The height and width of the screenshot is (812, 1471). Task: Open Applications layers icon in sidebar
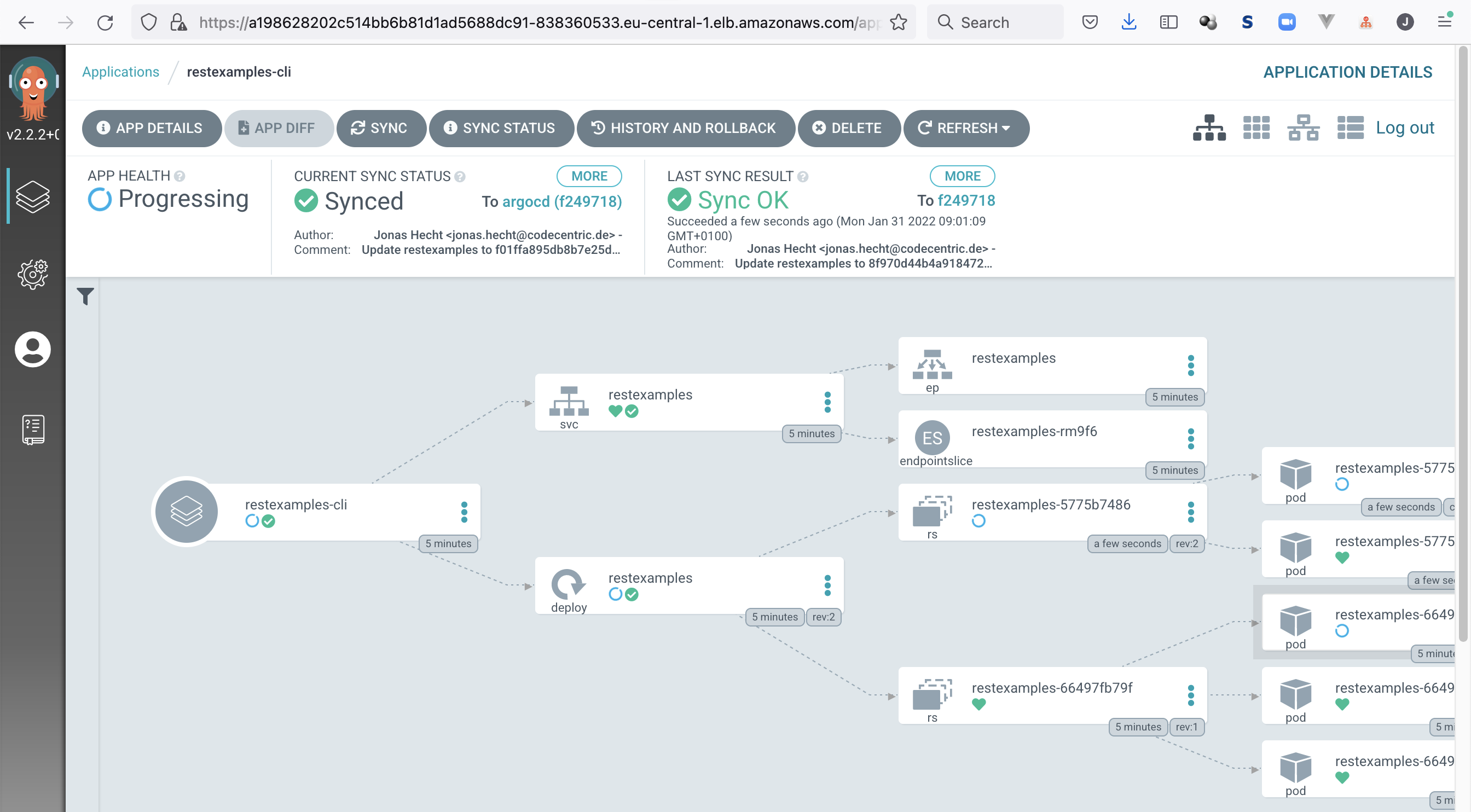click(32, 196)
